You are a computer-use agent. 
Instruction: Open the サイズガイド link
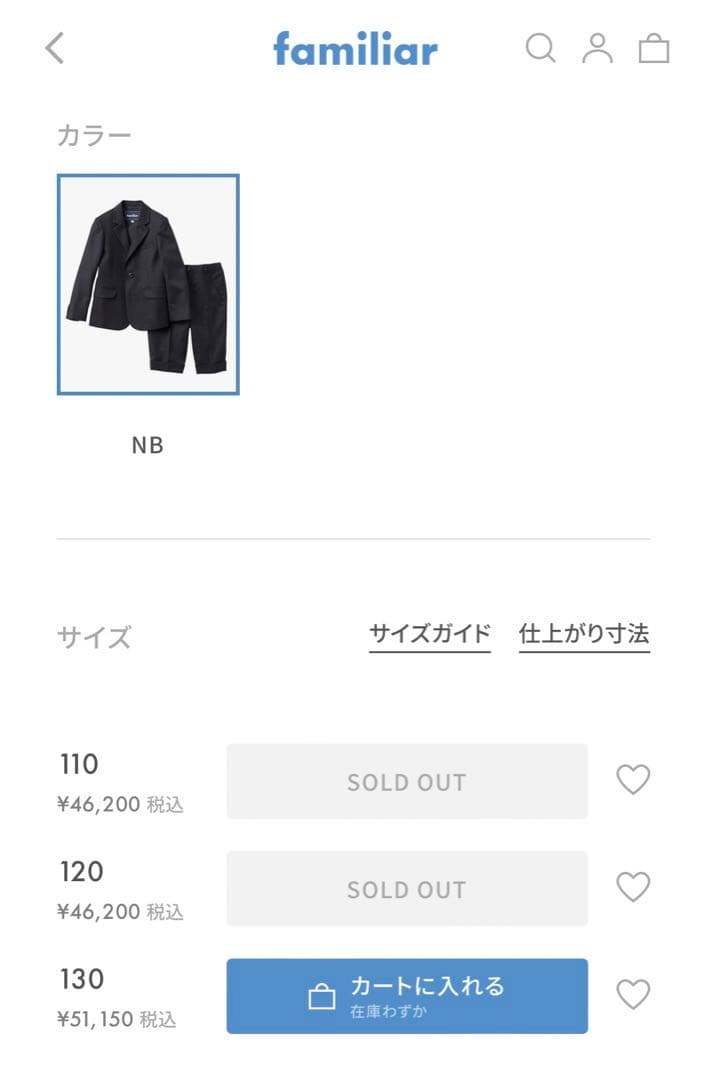(x=429, y=634)
